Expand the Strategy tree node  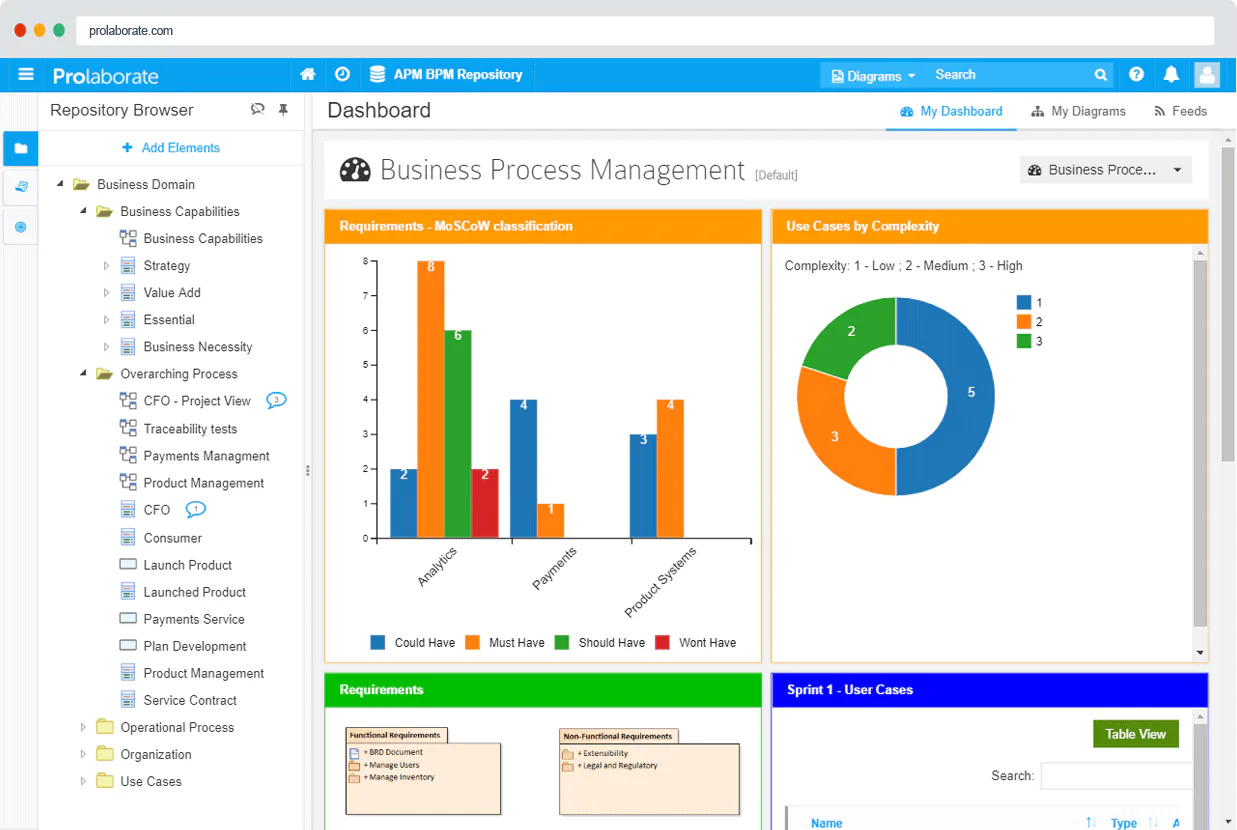click(x=107, y=266)
